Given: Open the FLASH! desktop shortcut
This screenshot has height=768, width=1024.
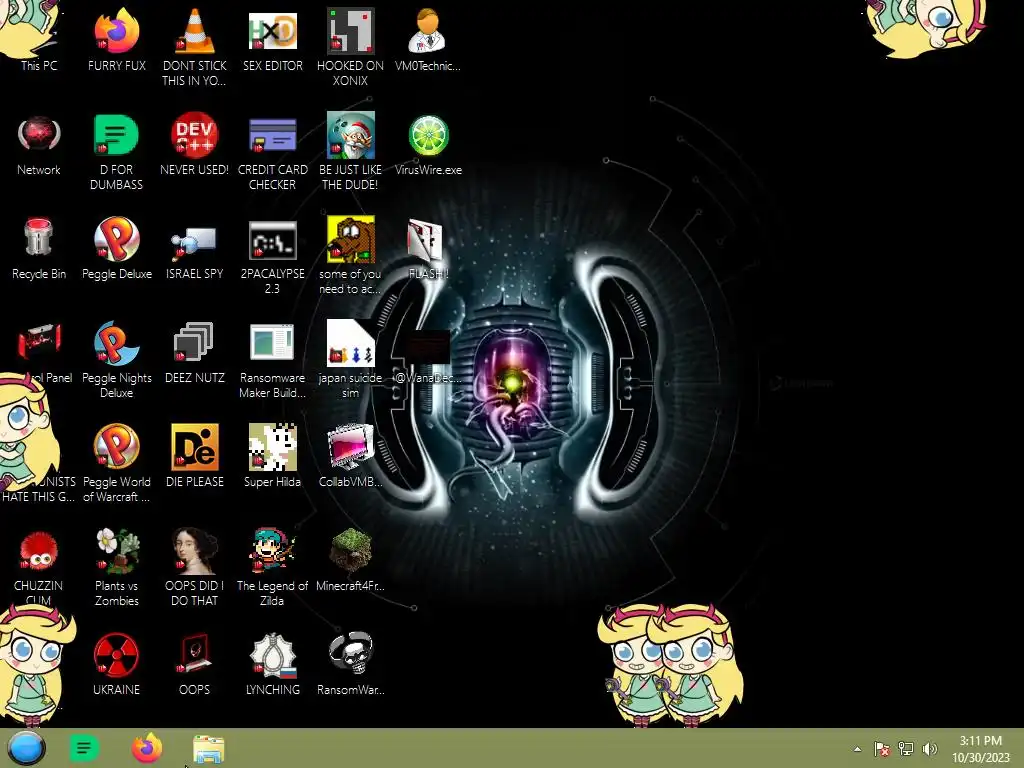Looking at the screenshot, I should click(428, 248).
